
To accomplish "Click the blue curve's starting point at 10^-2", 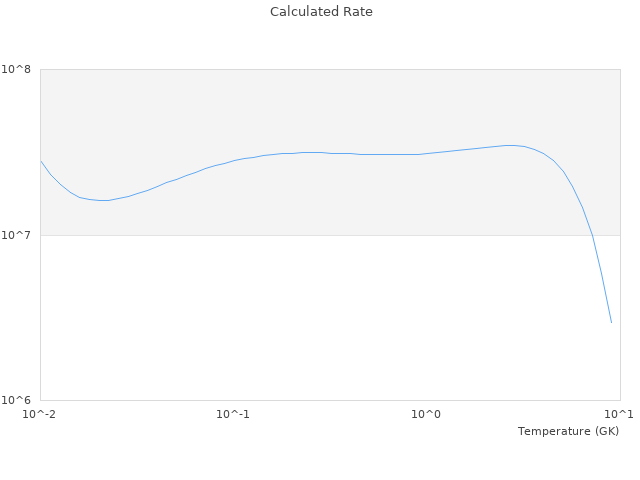I will tap(41, 161).
